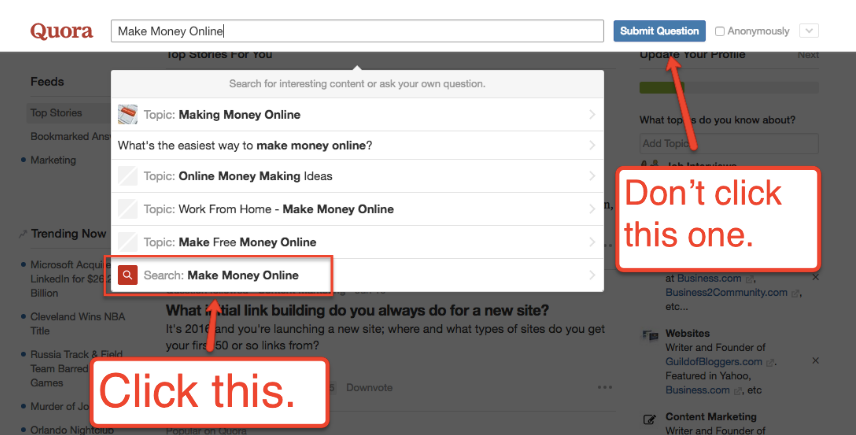Click chevron on Make Free Money Online row
The height and width of the screenshot is (435, 856).
tap(592, 242)
